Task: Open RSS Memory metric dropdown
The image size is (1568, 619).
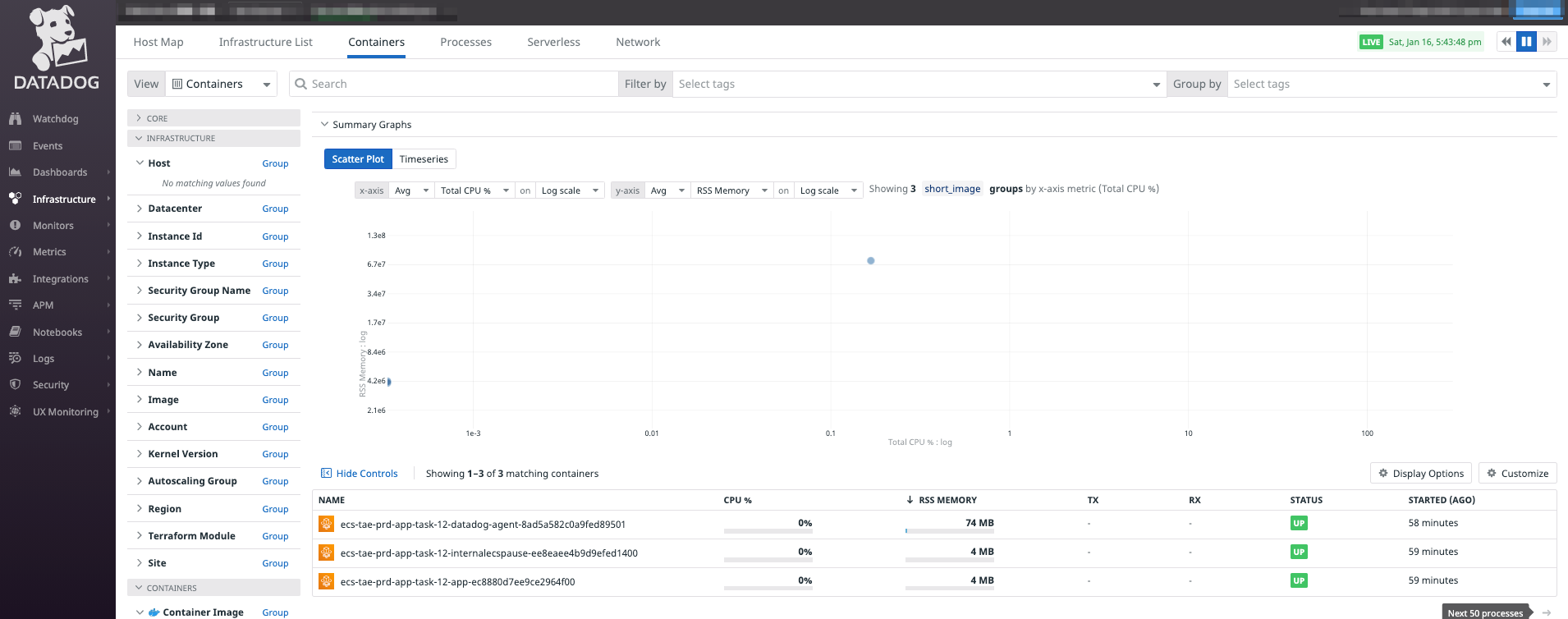Action: point(731,190)
